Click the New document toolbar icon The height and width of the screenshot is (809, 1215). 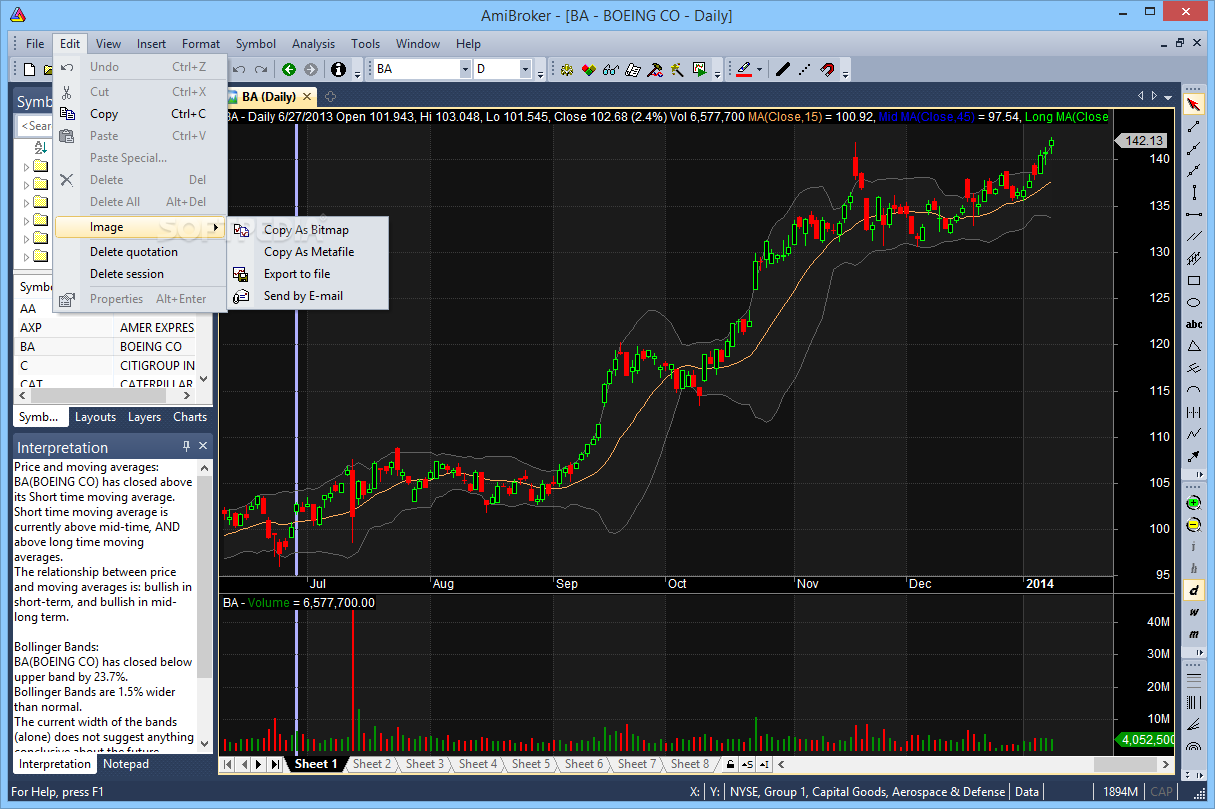coord(30,69)
